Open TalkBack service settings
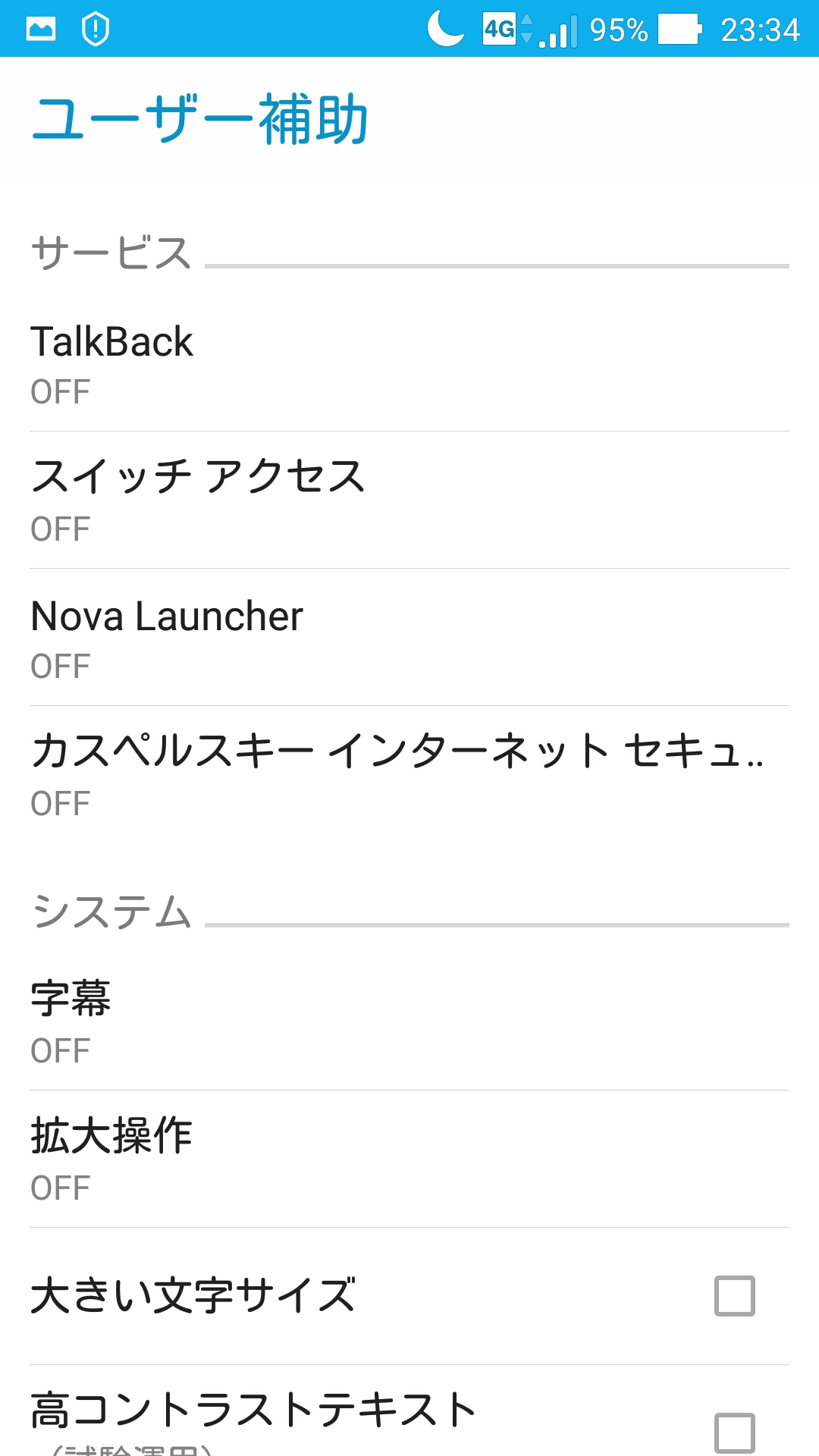 click(409, 363)
